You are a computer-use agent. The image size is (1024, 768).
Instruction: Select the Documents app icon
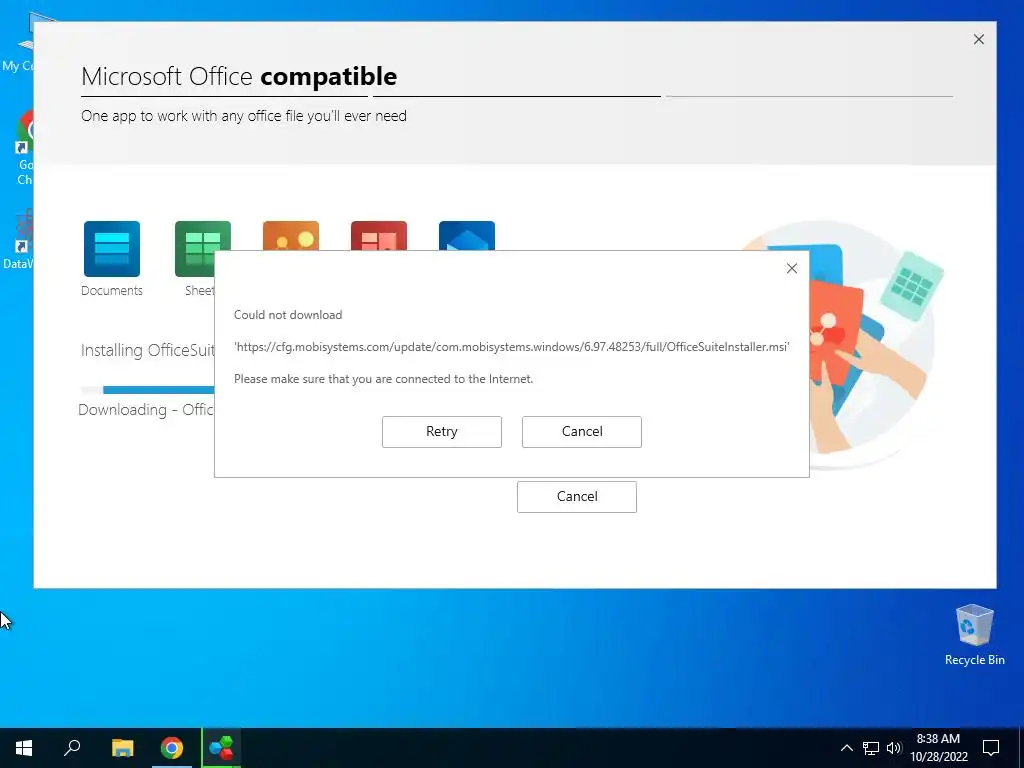[112, 249]
